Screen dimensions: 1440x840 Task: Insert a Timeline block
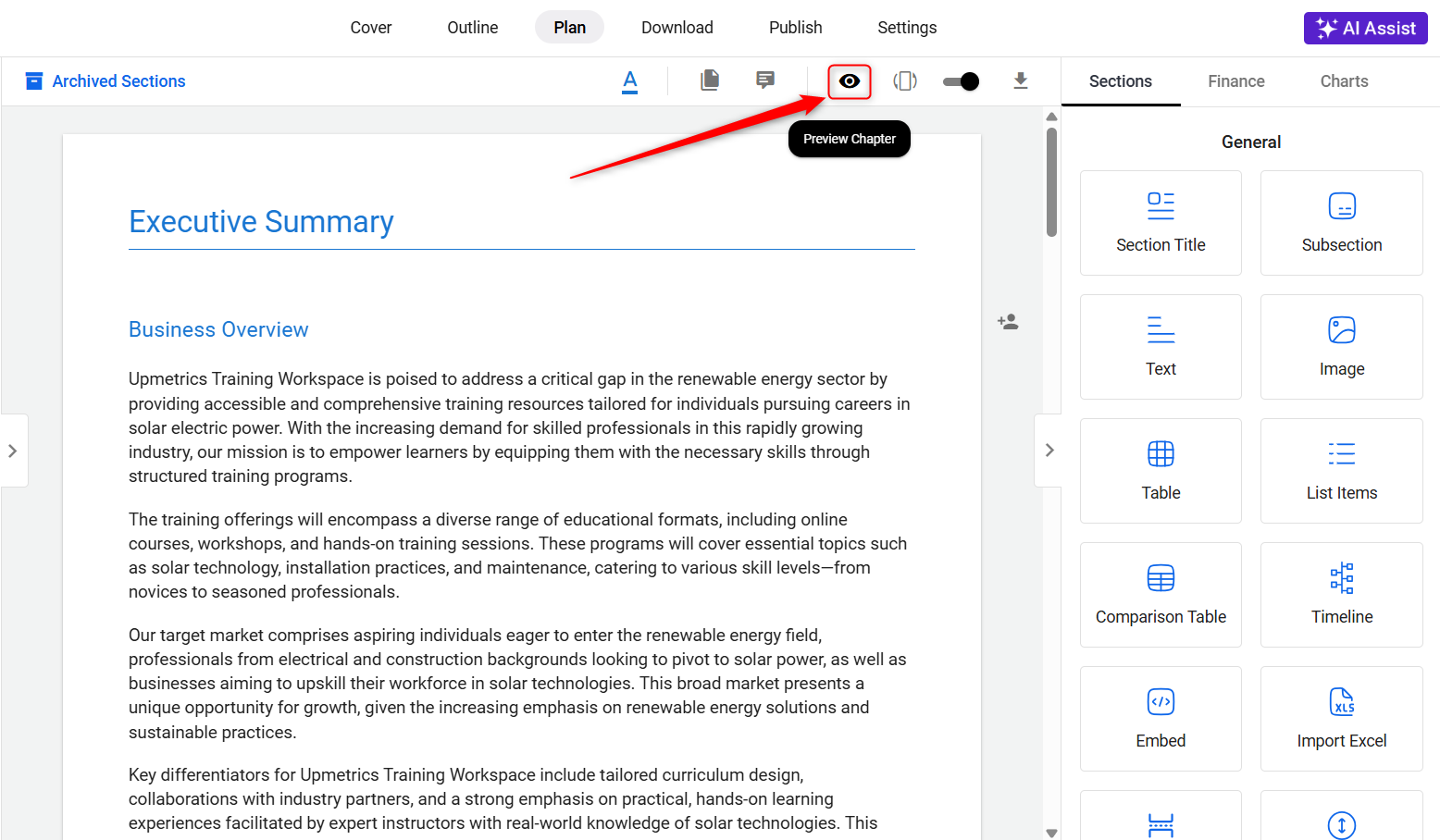click(x=1342, y=595)
